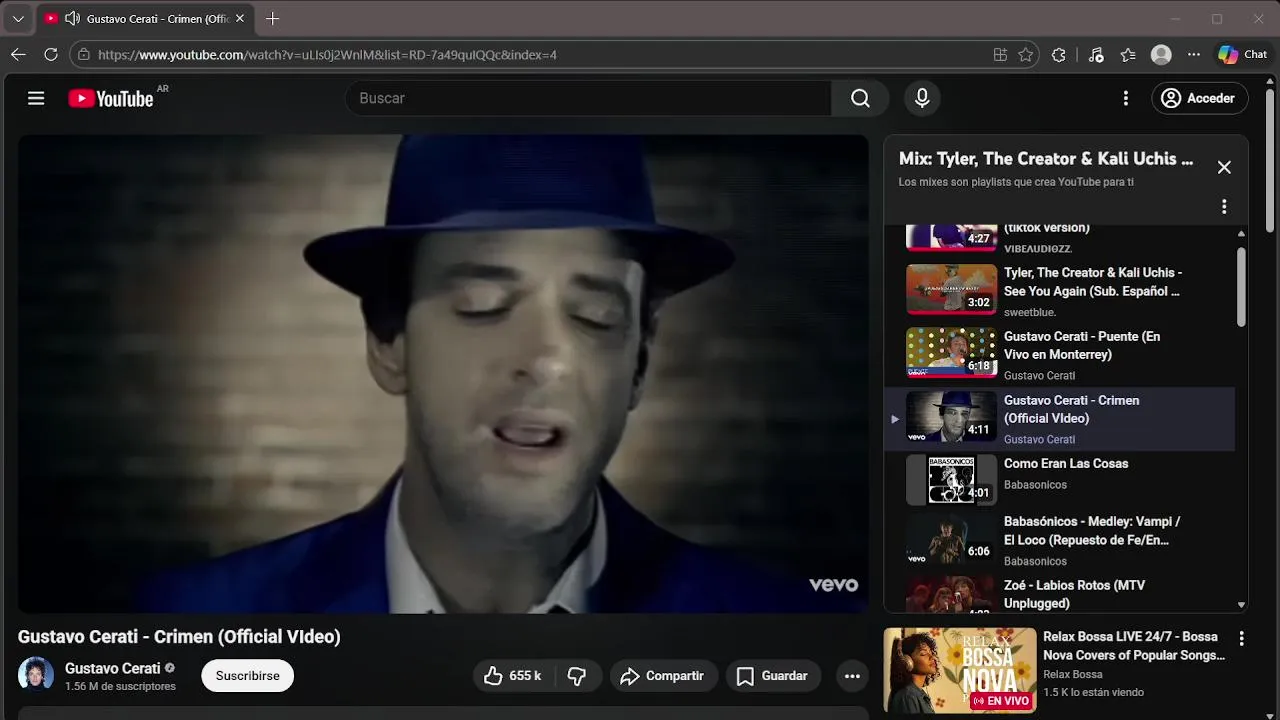Open Relax Bossa LIVE 24/7 thumbnail

point(960,670)
